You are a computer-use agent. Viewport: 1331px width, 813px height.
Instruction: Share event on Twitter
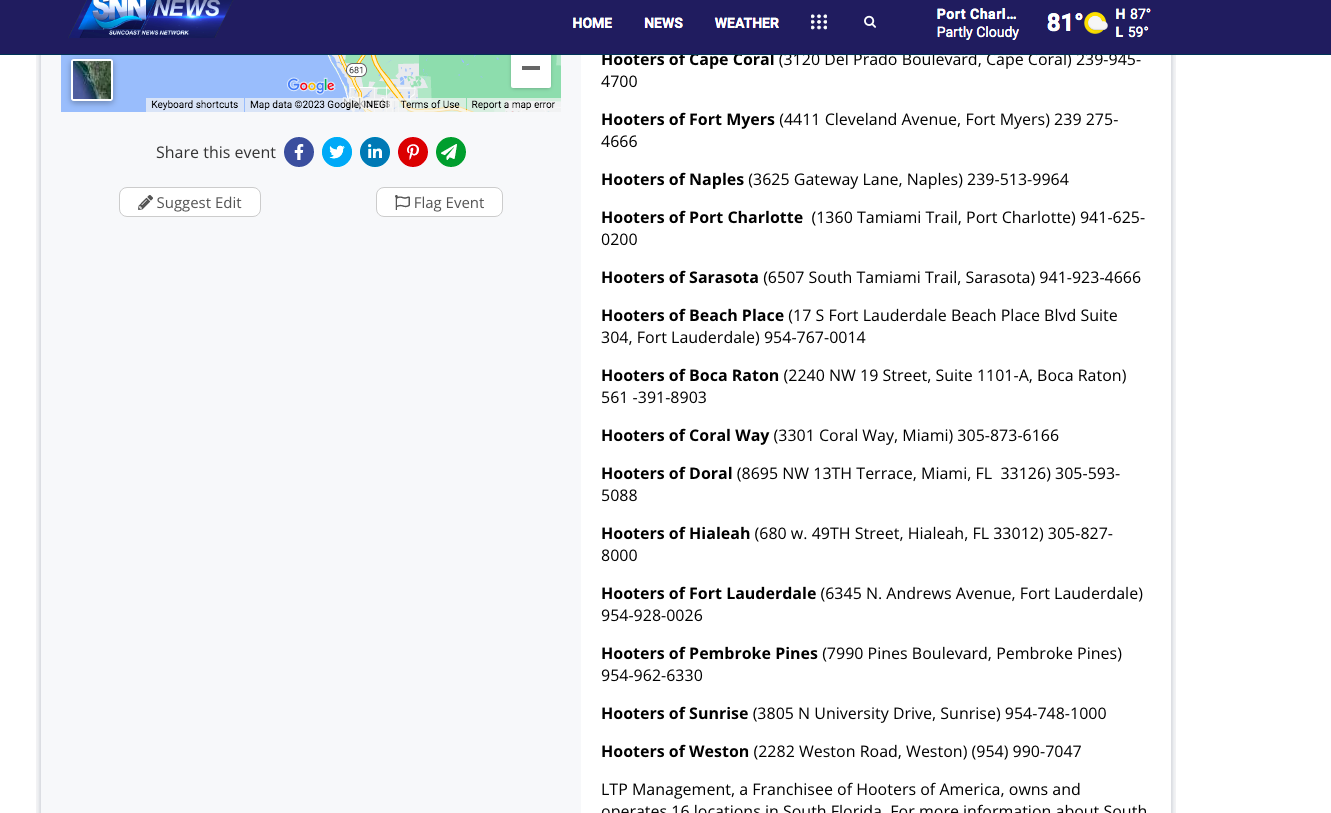coord(337,152)
